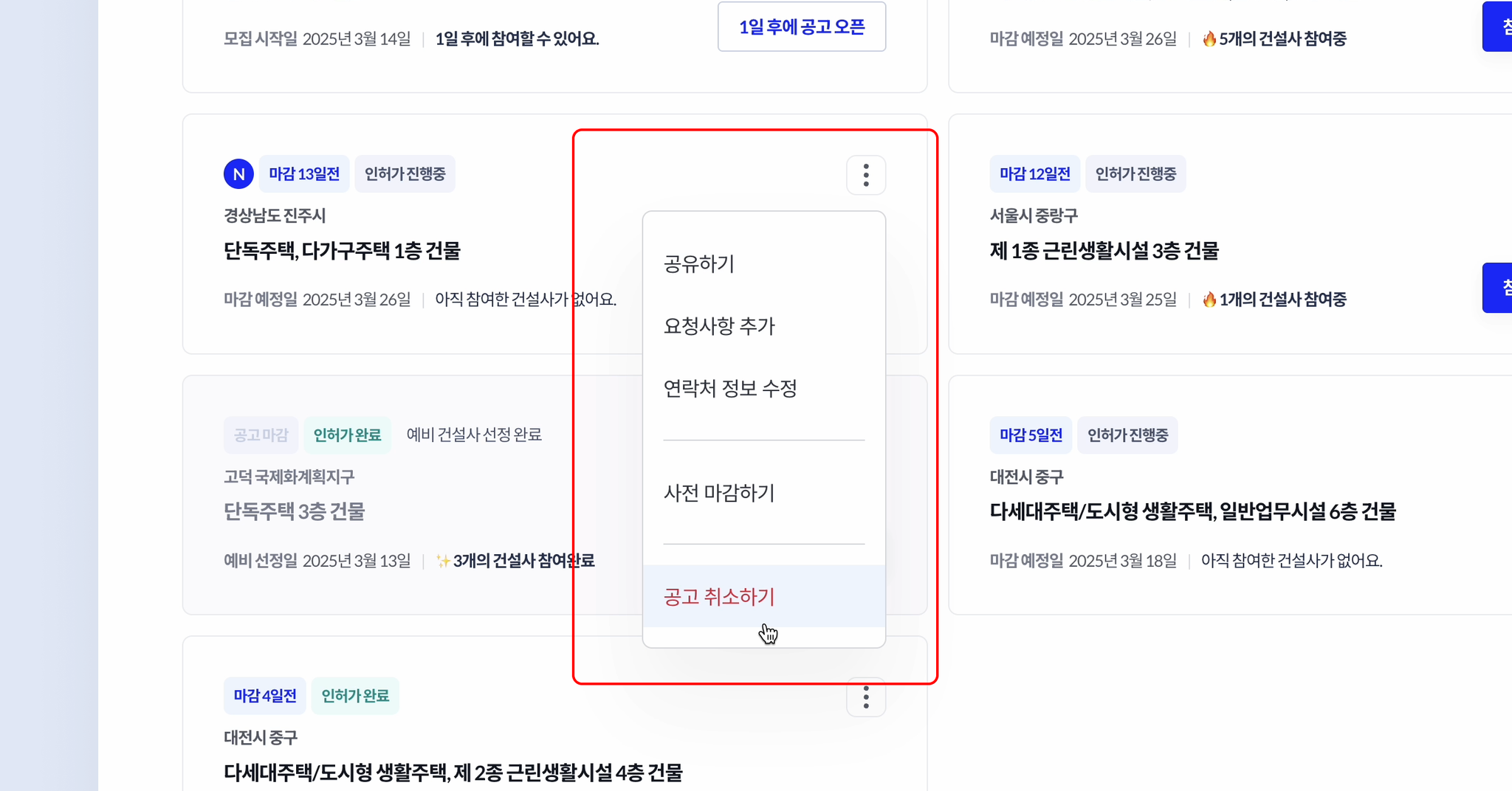This screenshot has height=791, width=1512.
Task: Click the blue N badge icon
Action: tap(238, 174)
